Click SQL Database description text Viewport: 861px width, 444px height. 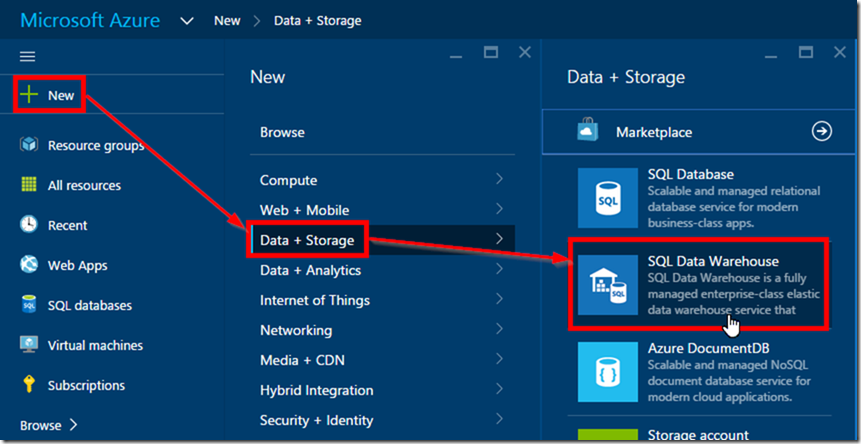(x=734, y=207)
